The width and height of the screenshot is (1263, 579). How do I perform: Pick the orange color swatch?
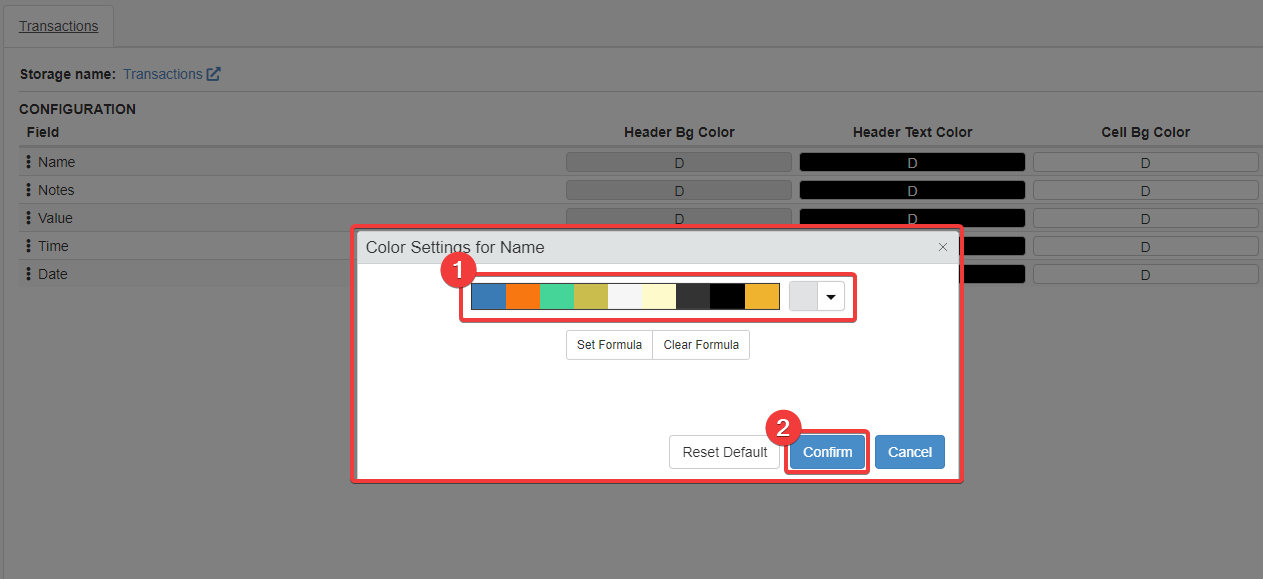tap(523, 297)
